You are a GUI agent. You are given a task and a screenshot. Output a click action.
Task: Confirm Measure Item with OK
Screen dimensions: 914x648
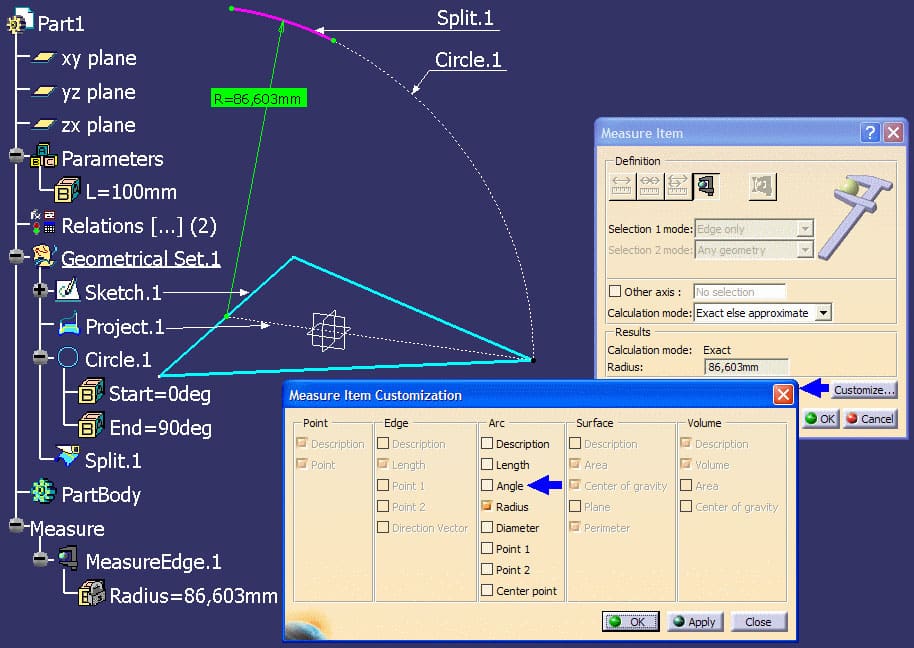pos(820,418)
